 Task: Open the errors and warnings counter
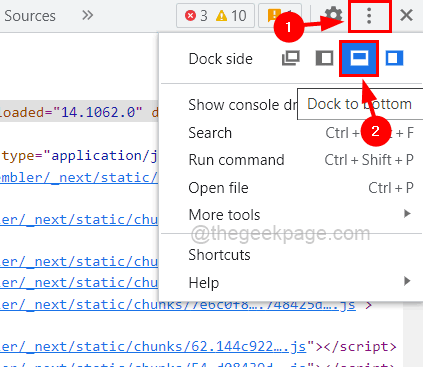coord(215,15)
